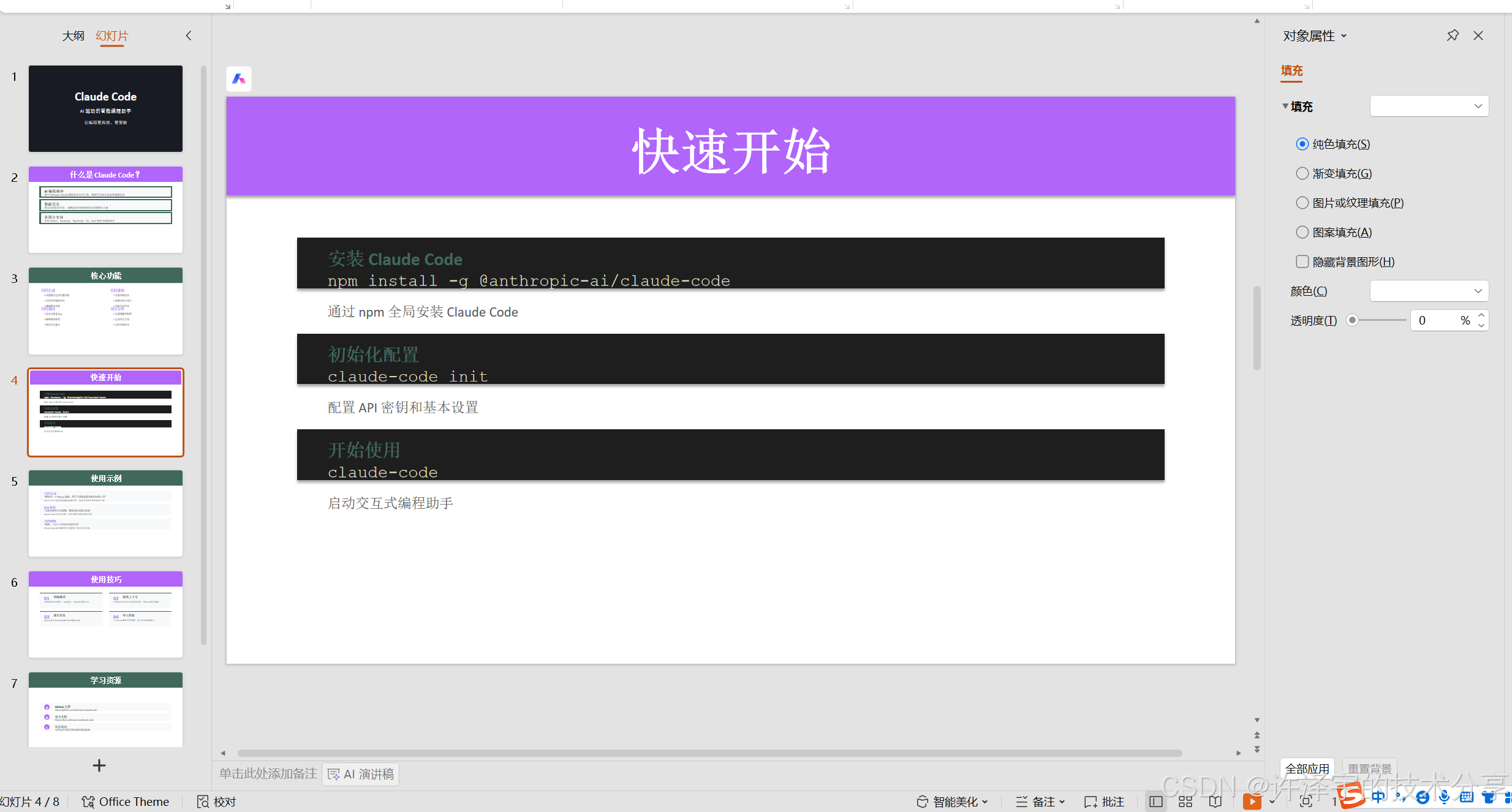Image resolution: width=1512 pixels, height=812 pixels.
Task: Switch to slide sorter grid view
Action: [x=1185, y=802]
